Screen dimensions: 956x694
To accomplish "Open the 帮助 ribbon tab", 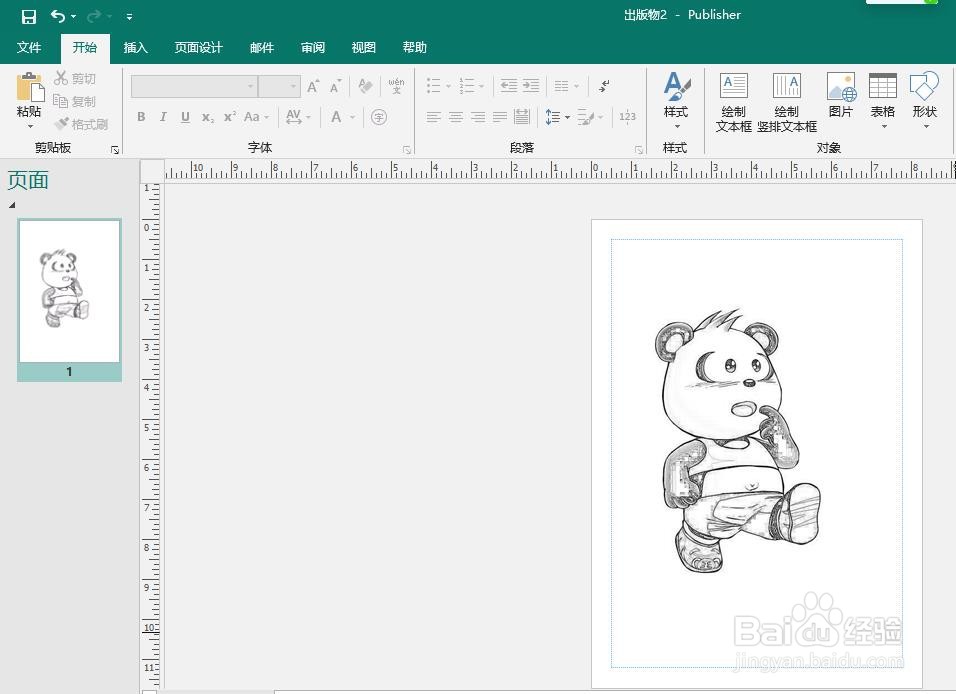I will click(x=415, y=47).
